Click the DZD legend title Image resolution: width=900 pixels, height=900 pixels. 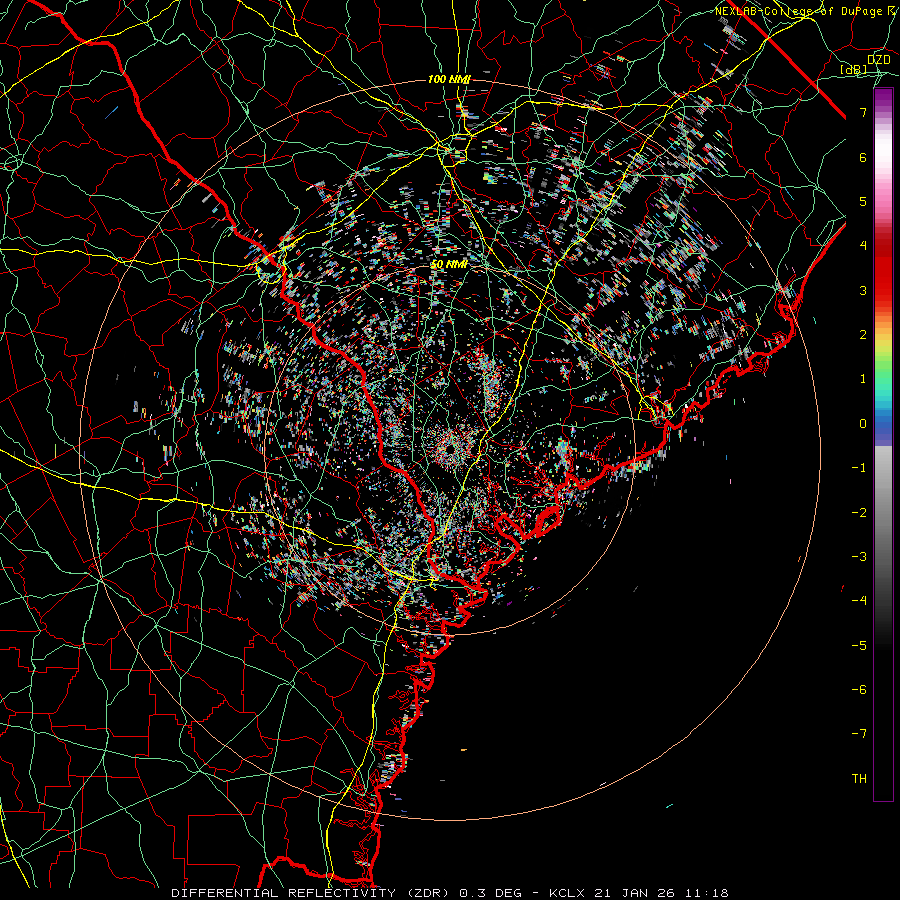(878, 60)
